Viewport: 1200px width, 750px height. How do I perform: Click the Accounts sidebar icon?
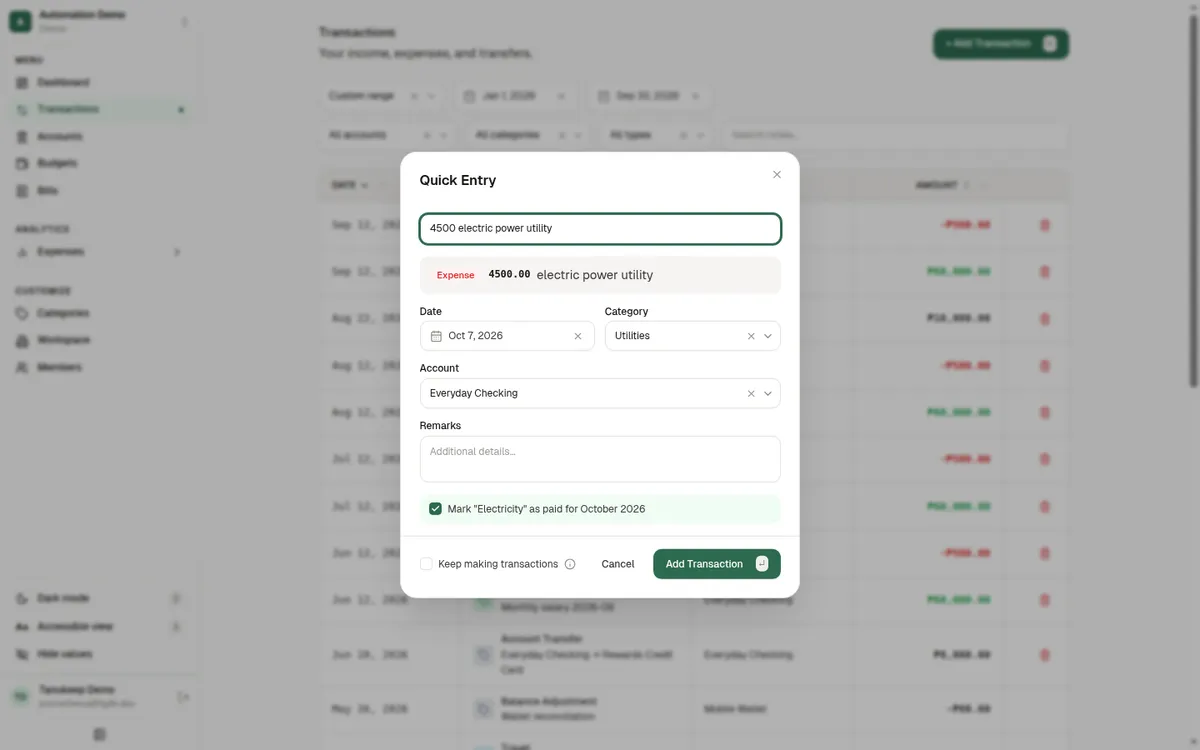coord(22,136)
